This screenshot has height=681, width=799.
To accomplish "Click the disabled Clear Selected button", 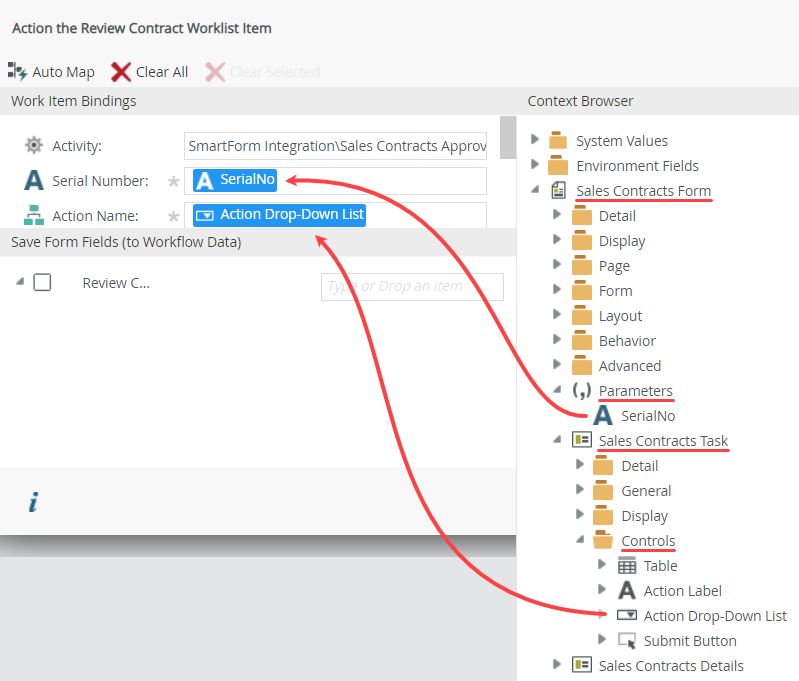I will coord(262,72).
